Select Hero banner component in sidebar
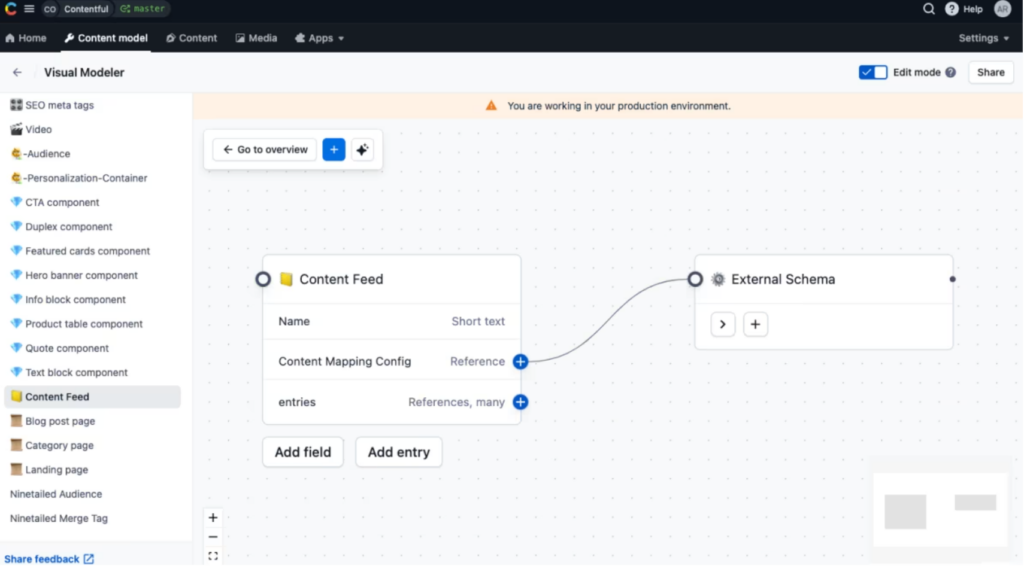 point(81,275)
